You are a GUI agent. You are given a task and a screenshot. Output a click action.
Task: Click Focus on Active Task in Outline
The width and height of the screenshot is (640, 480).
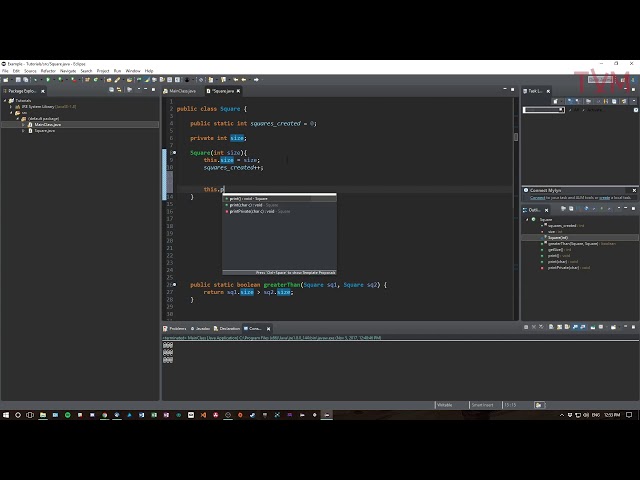click(563, 209)
